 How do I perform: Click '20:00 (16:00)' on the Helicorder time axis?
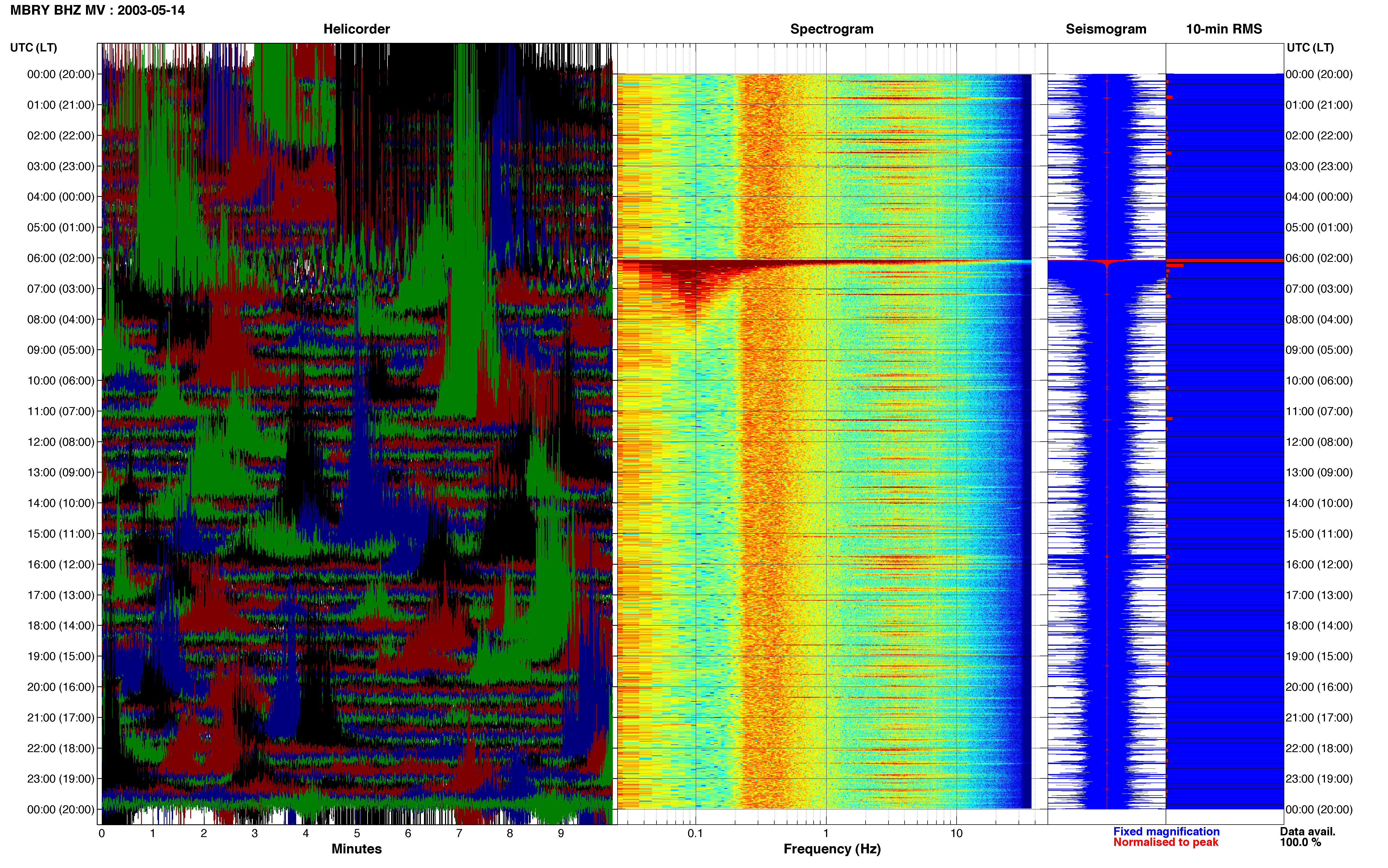[x=61, y=687]
